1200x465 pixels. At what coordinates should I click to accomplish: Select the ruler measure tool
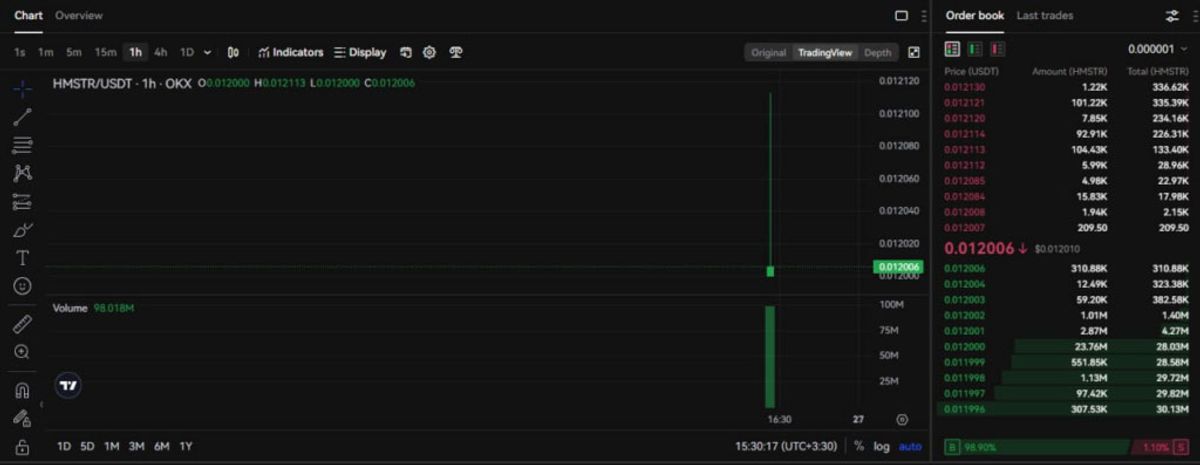tap(22, 324)
